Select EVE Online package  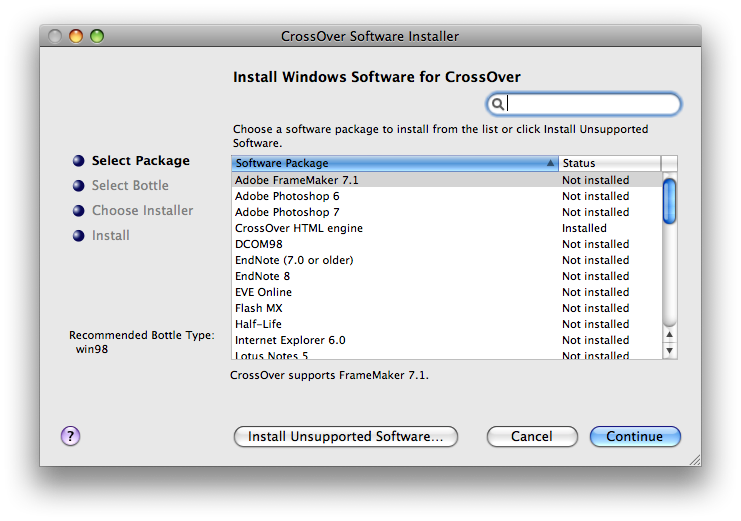click(447, 292)
